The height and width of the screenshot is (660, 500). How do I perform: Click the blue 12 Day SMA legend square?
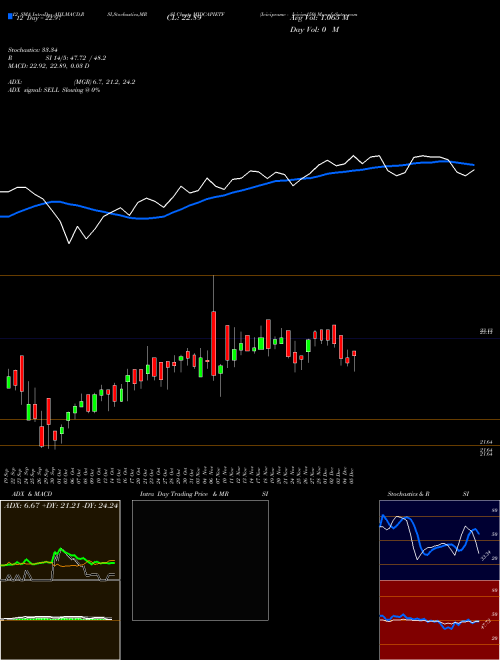click(10, 16)
